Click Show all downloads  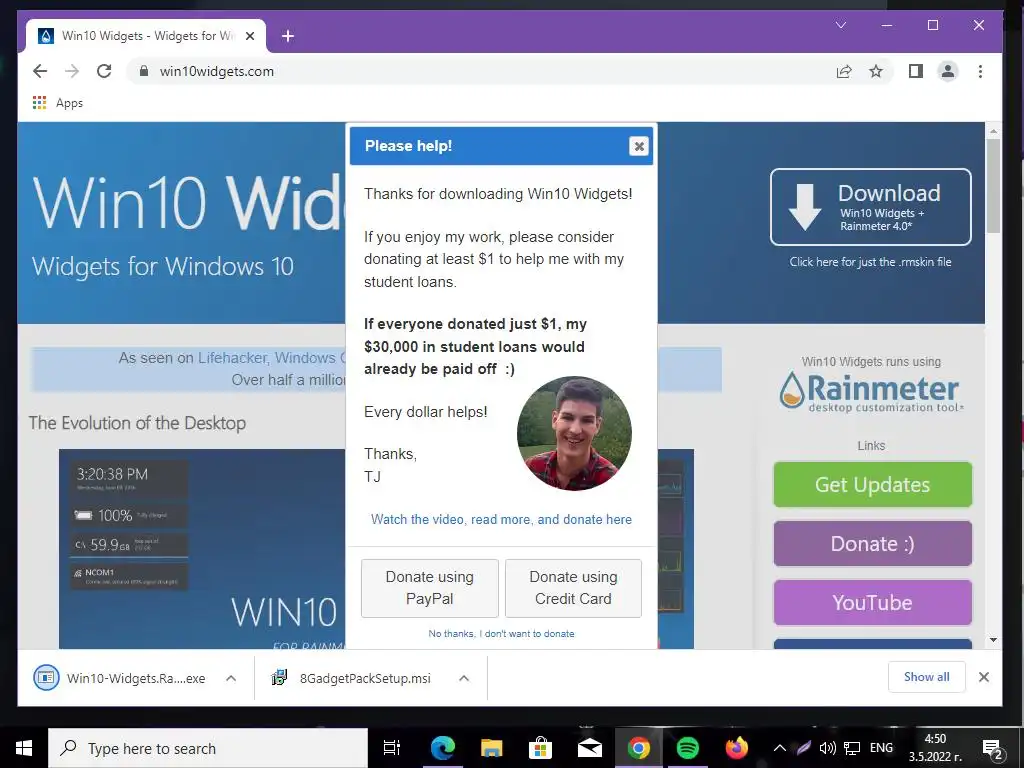coord(927,677)
